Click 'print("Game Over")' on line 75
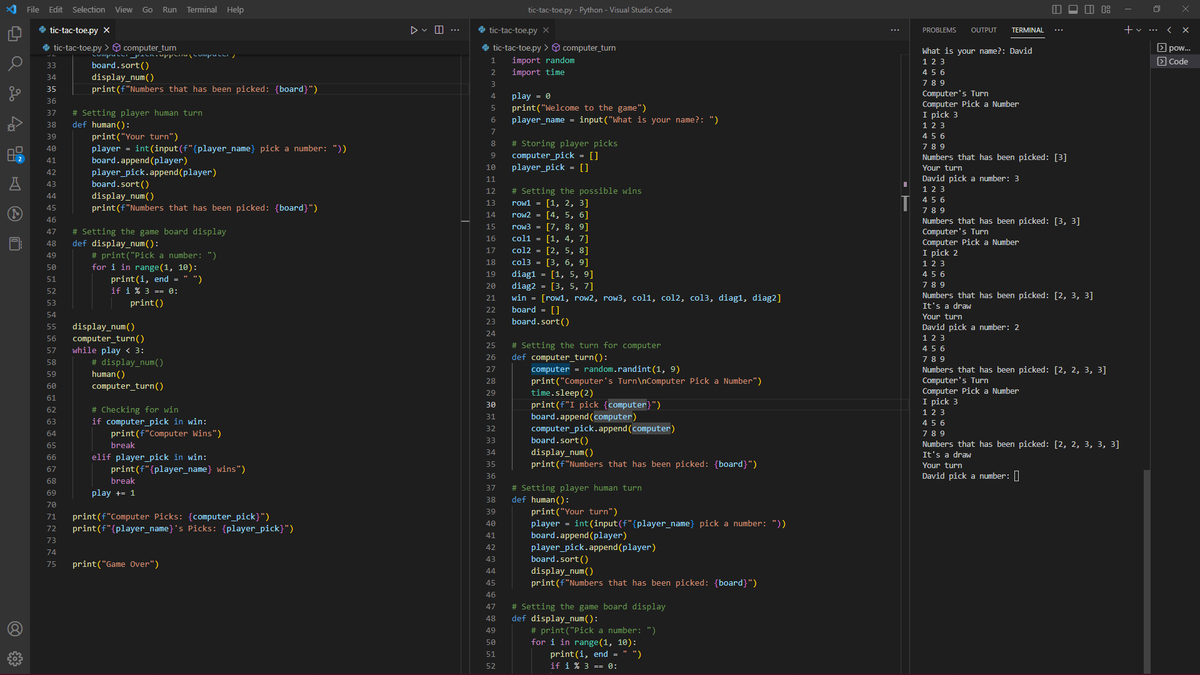 click(115, 564)
